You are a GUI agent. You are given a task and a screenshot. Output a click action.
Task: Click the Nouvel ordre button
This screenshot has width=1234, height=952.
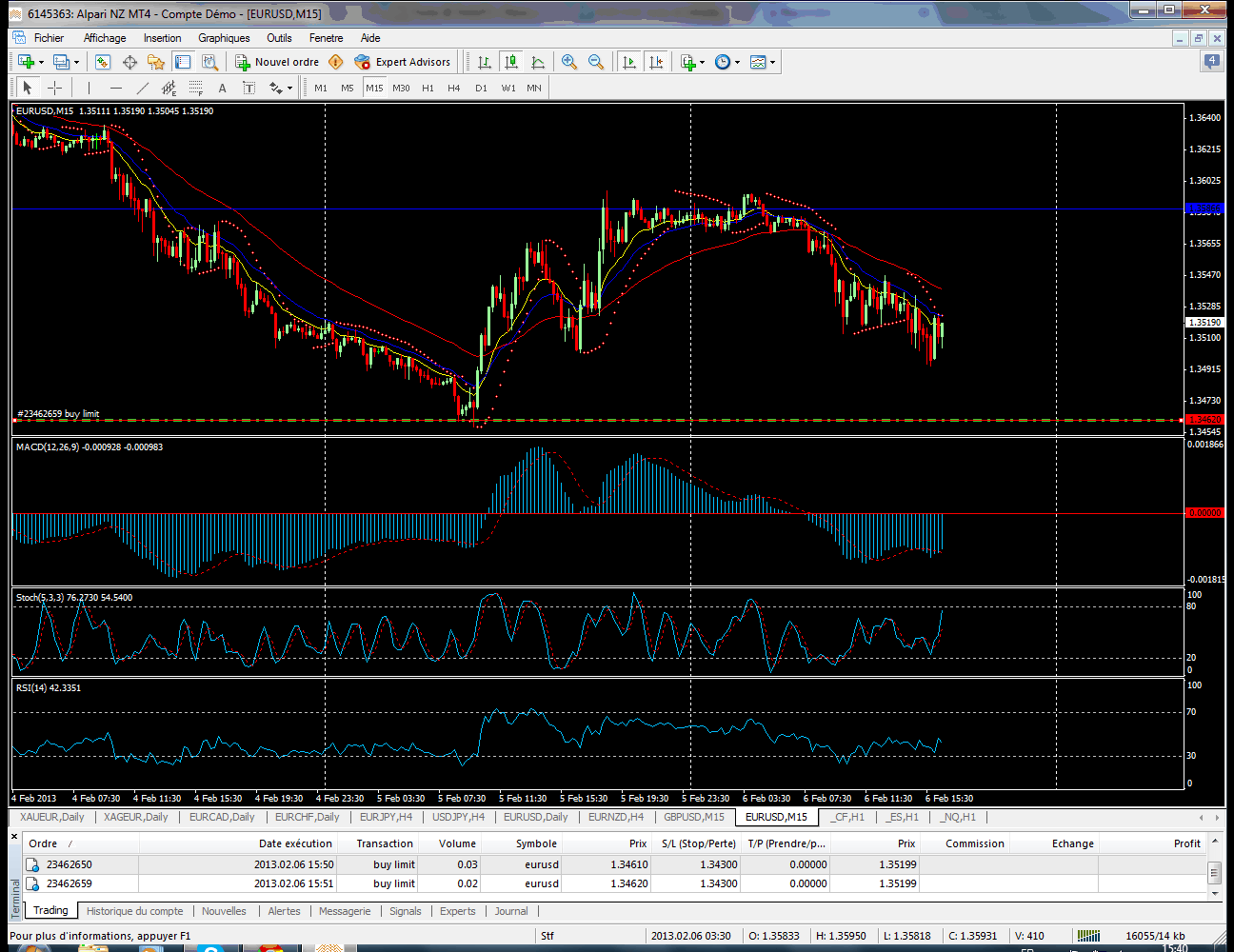tap(277, 62)
